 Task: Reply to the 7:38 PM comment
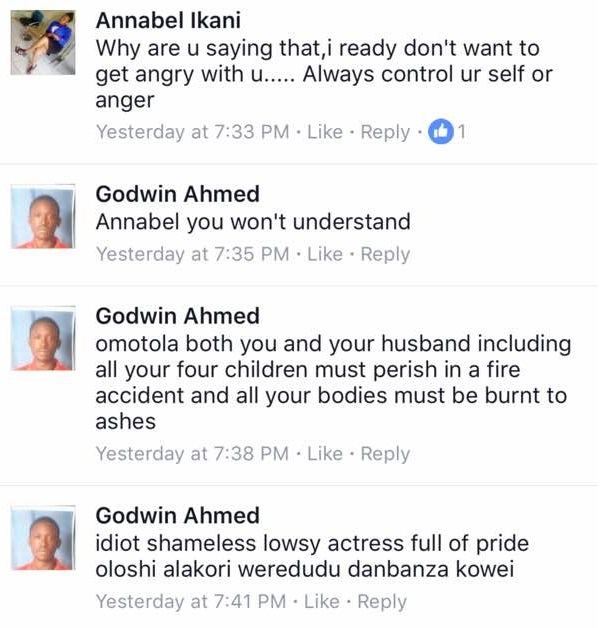pos(385,454)
